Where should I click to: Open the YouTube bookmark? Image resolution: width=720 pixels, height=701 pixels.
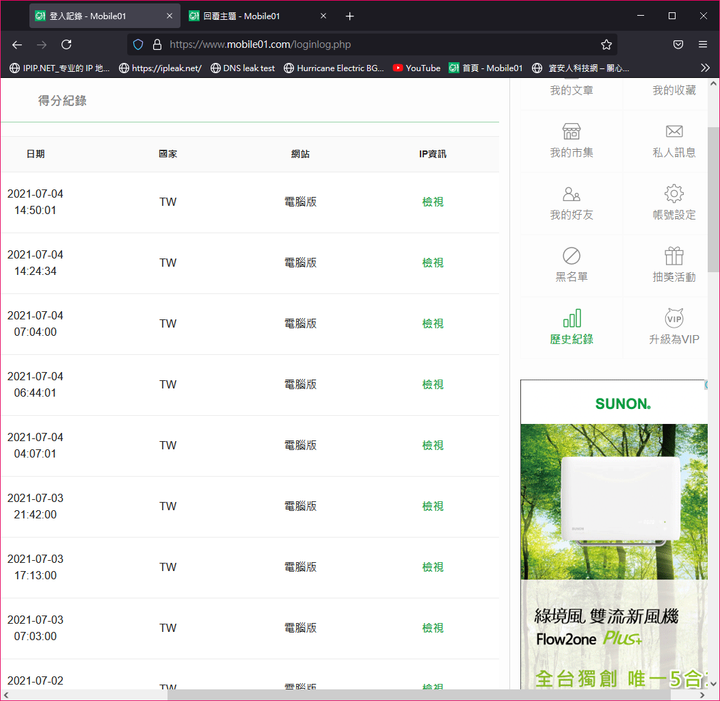(x=416, y=68)
